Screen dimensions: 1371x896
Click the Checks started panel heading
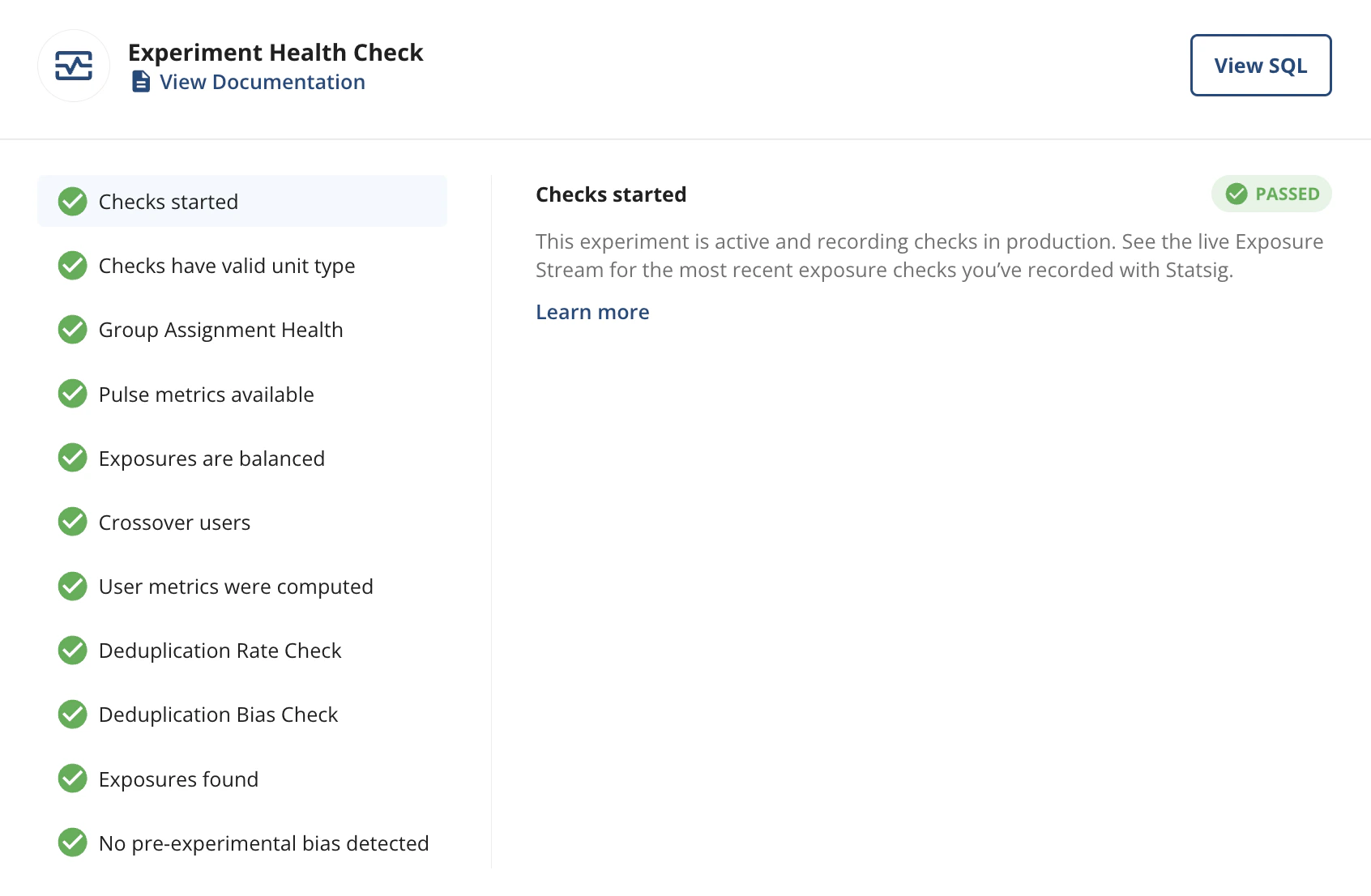point(611,194)
